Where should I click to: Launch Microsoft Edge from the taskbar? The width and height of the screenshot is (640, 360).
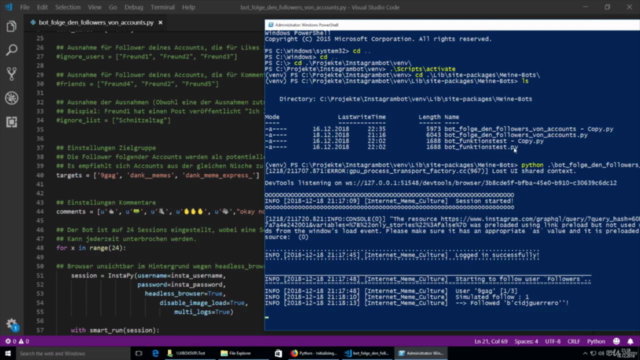tap(155, 353)
